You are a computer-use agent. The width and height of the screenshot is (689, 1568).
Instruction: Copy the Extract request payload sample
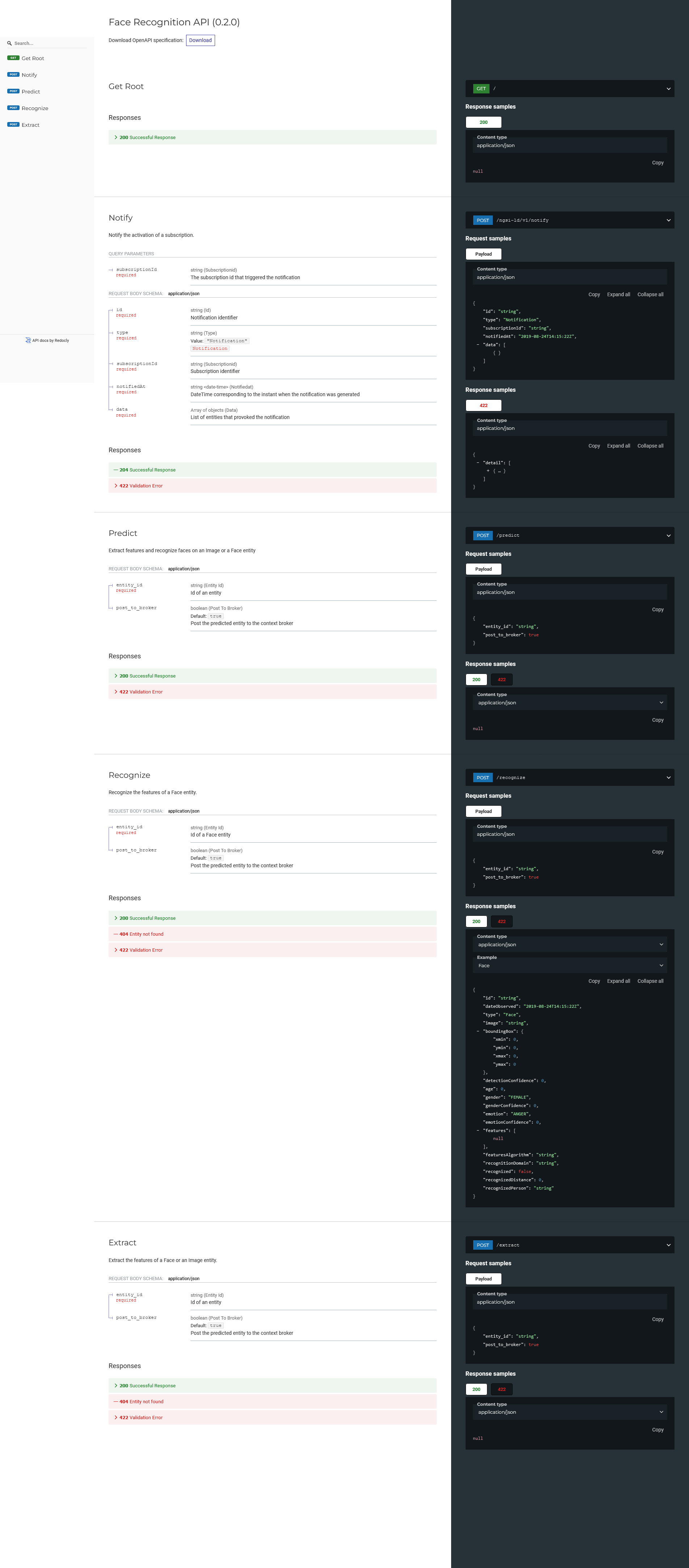point(658,1319)
